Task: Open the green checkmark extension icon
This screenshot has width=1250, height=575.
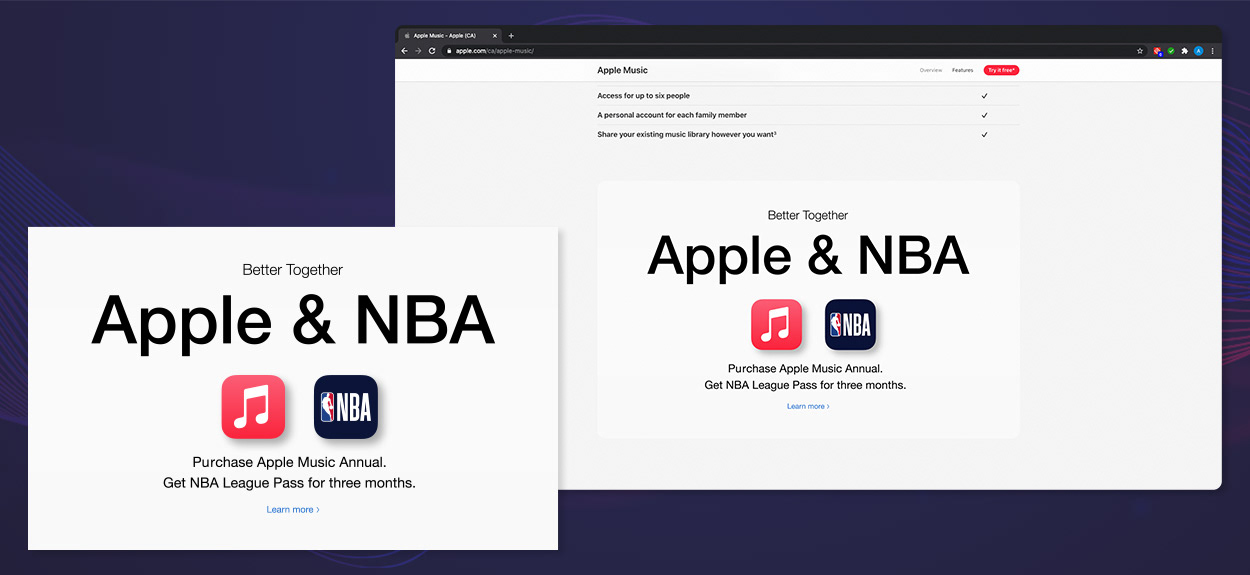Action: [x=1171, y=51]
